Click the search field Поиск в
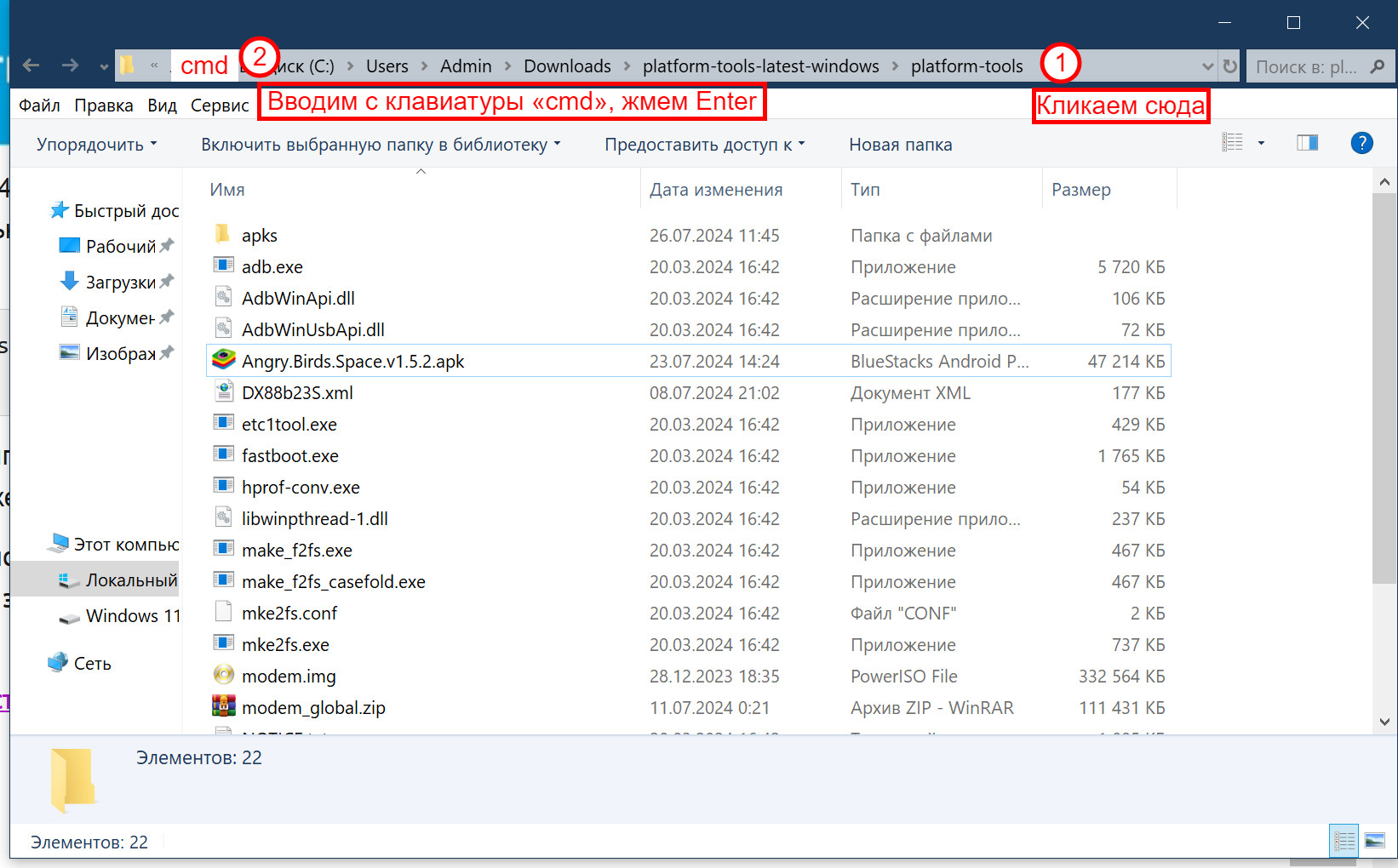The height and width of the screenshot is (868, 1398). [1307, 66]
